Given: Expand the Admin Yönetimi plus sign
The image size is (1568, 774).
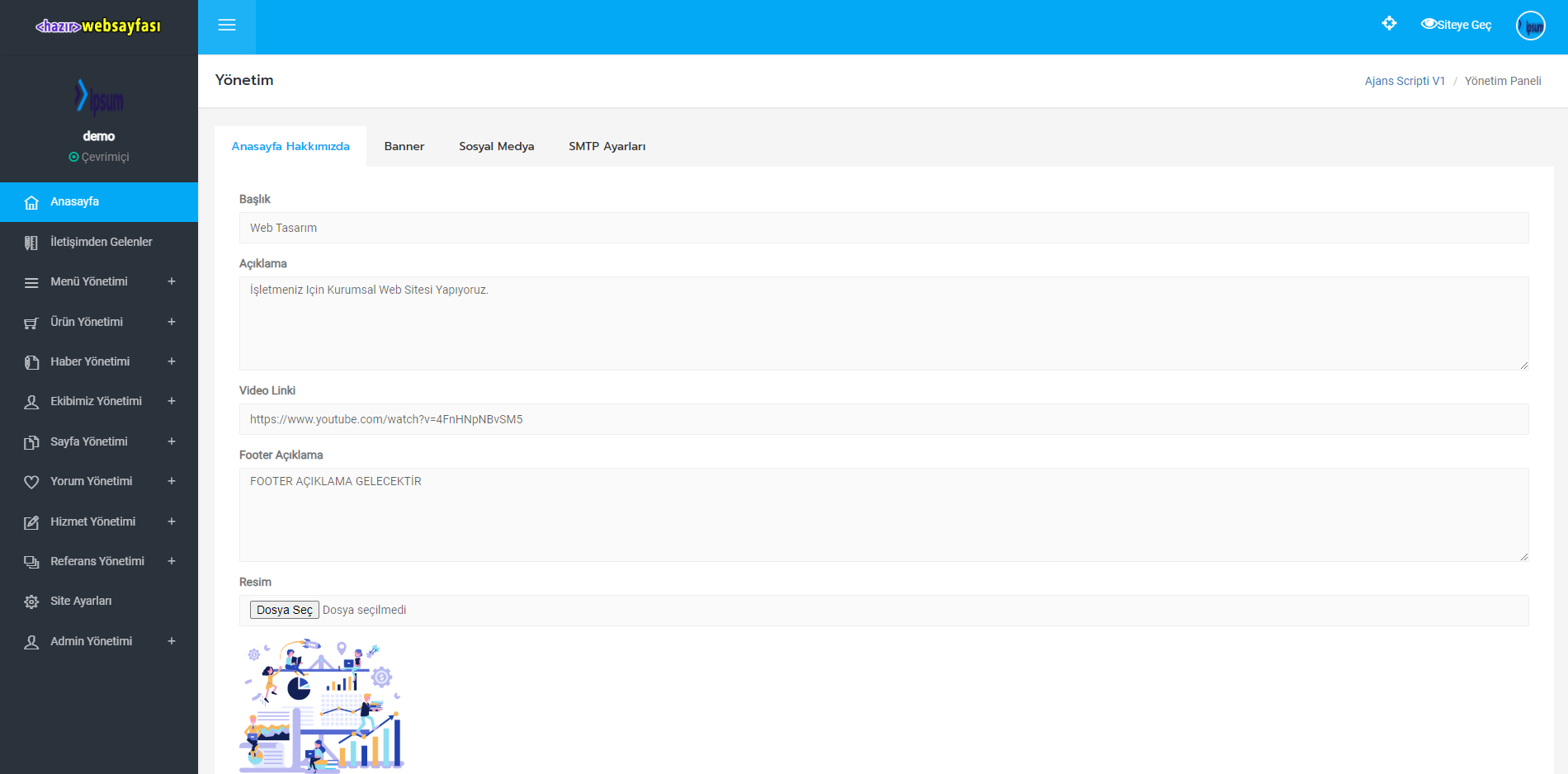Looking at the screenshot, I should [172, 641].
